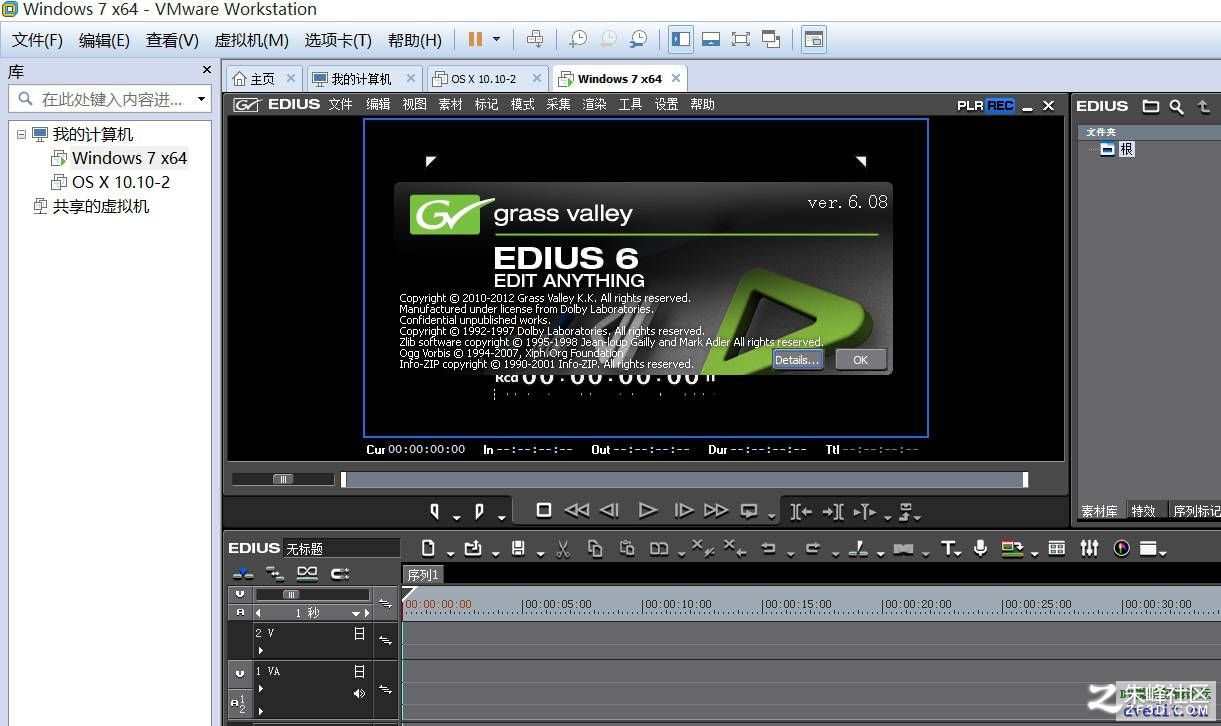Click the Rewind button in the player

click(577, 510)
